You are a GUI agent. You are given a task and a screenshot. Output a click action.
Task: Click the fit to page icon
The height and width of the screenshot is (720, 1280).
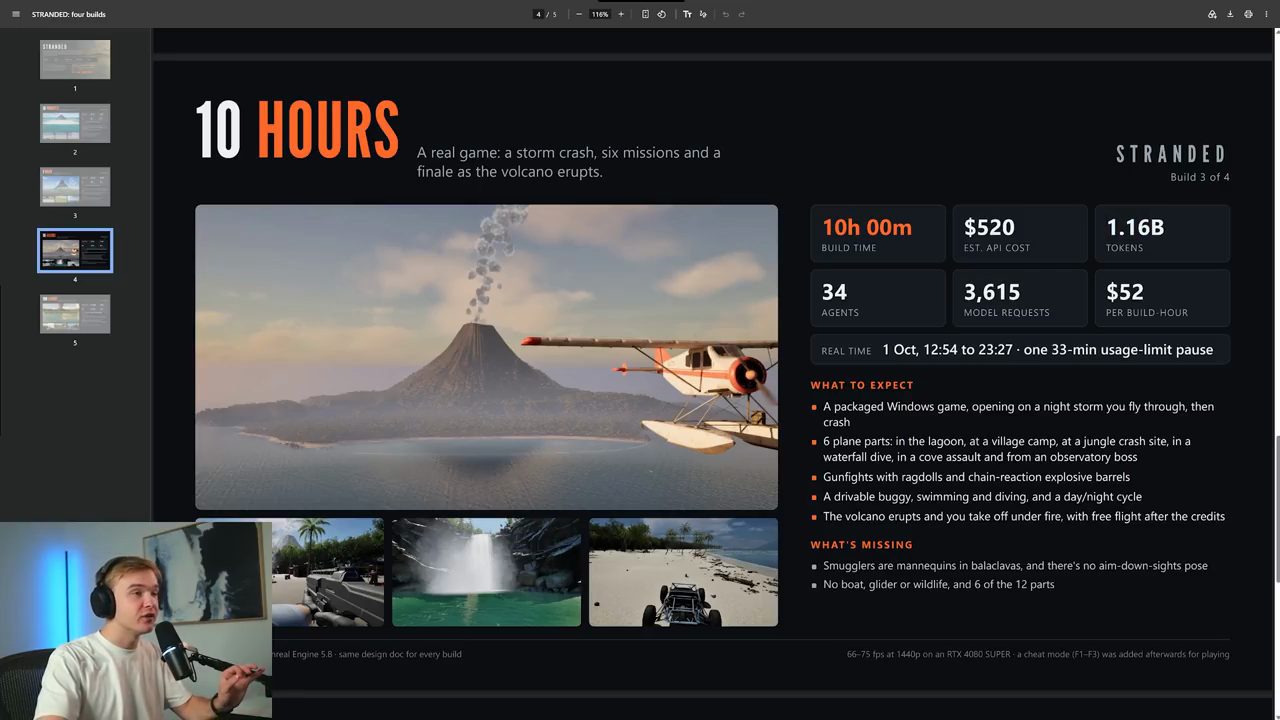pos(645,14)
